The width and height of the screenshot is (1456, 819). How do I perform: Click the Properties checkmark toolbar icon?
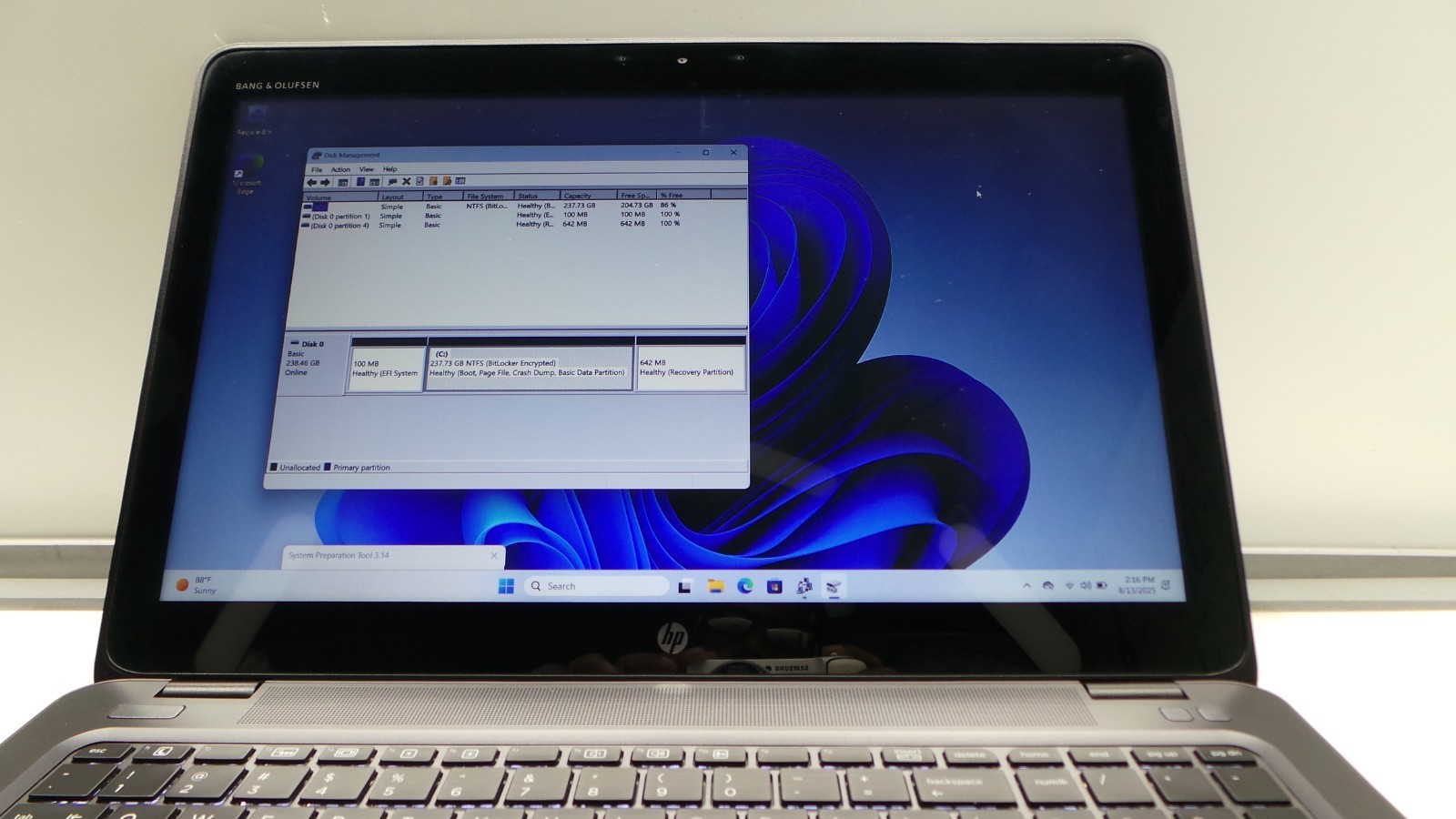420,181
